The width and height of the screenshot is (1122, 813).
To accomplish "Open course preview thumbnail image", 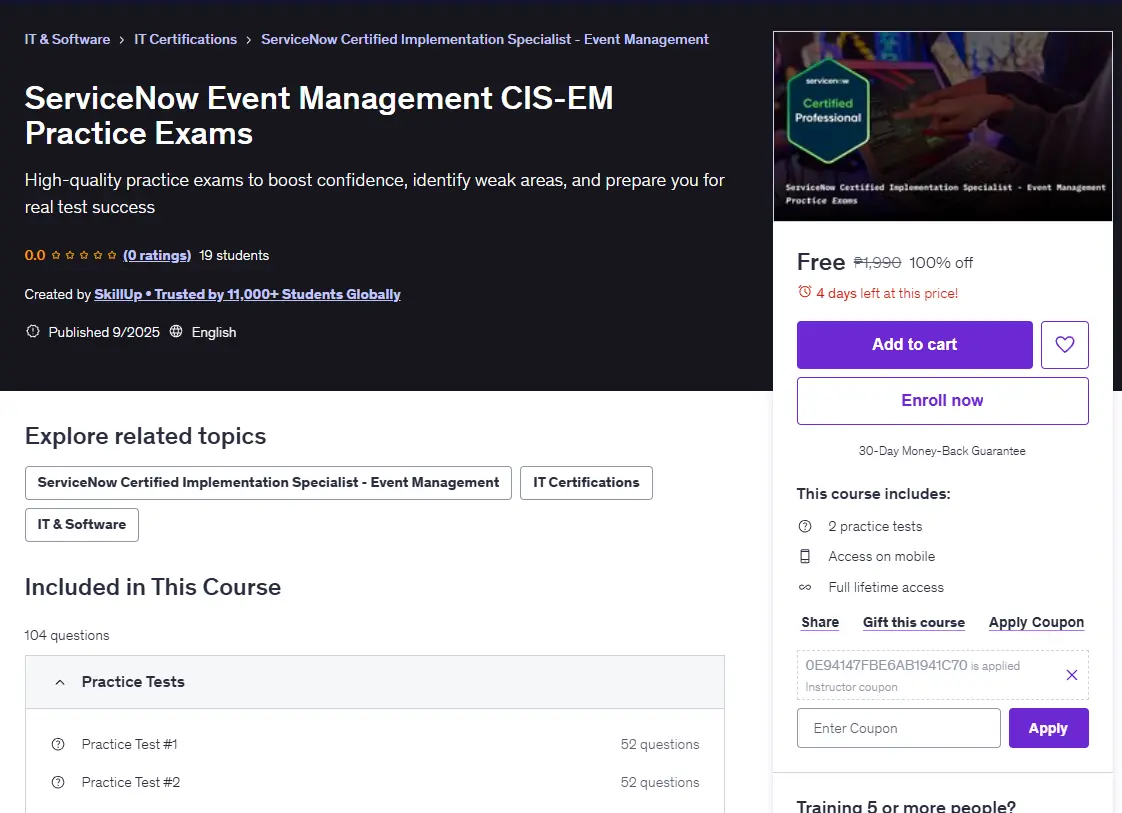I will pos(942,126).
